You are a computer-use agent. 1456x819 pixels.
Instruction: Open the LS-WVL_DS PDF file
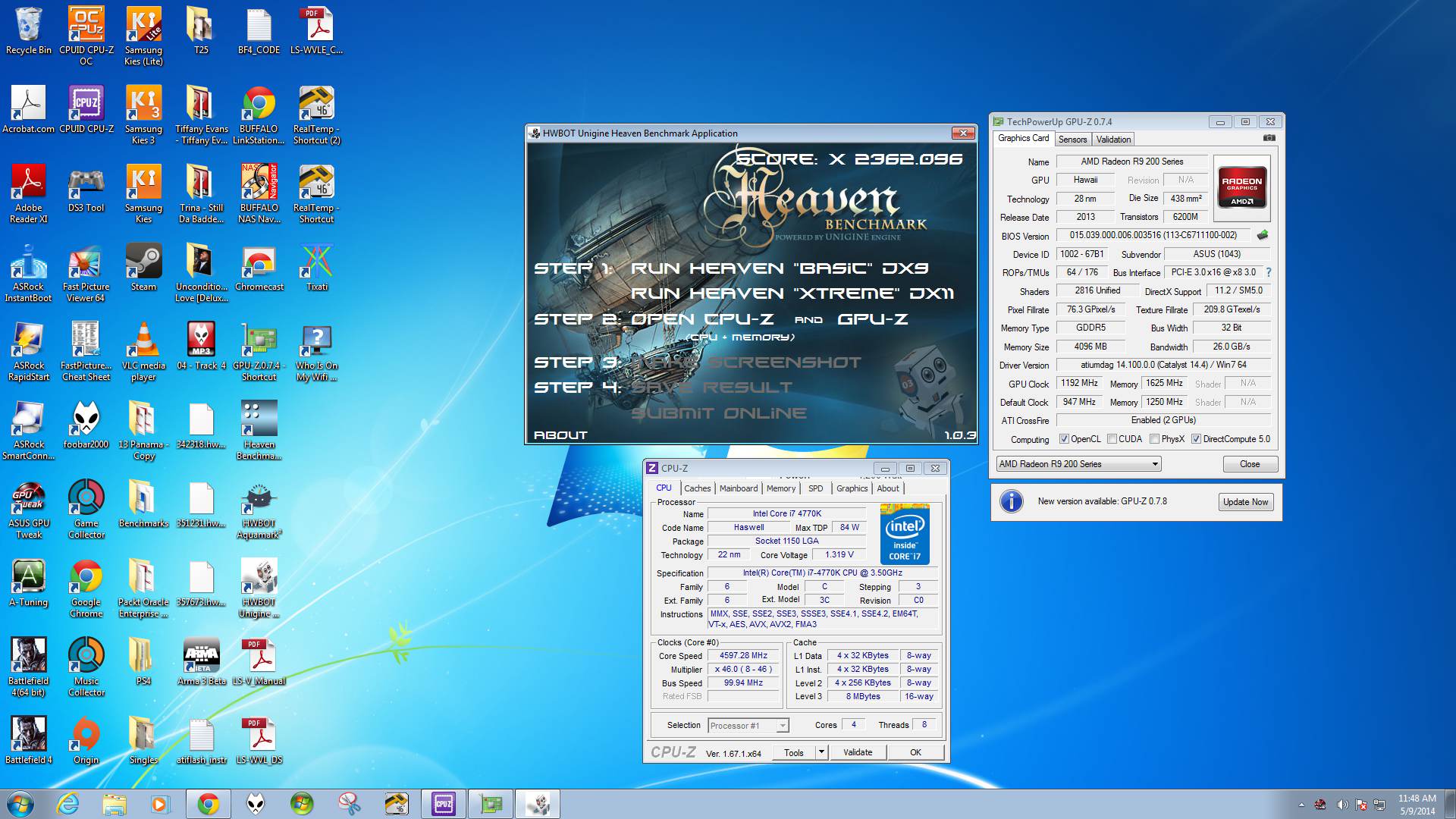click(259, 741)
